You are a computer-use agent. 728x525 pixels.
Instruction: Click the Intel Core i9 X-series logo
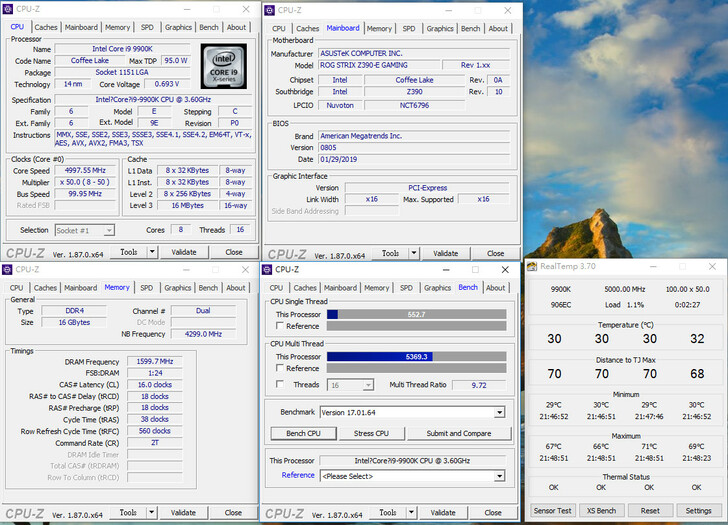tap(222, 66)
